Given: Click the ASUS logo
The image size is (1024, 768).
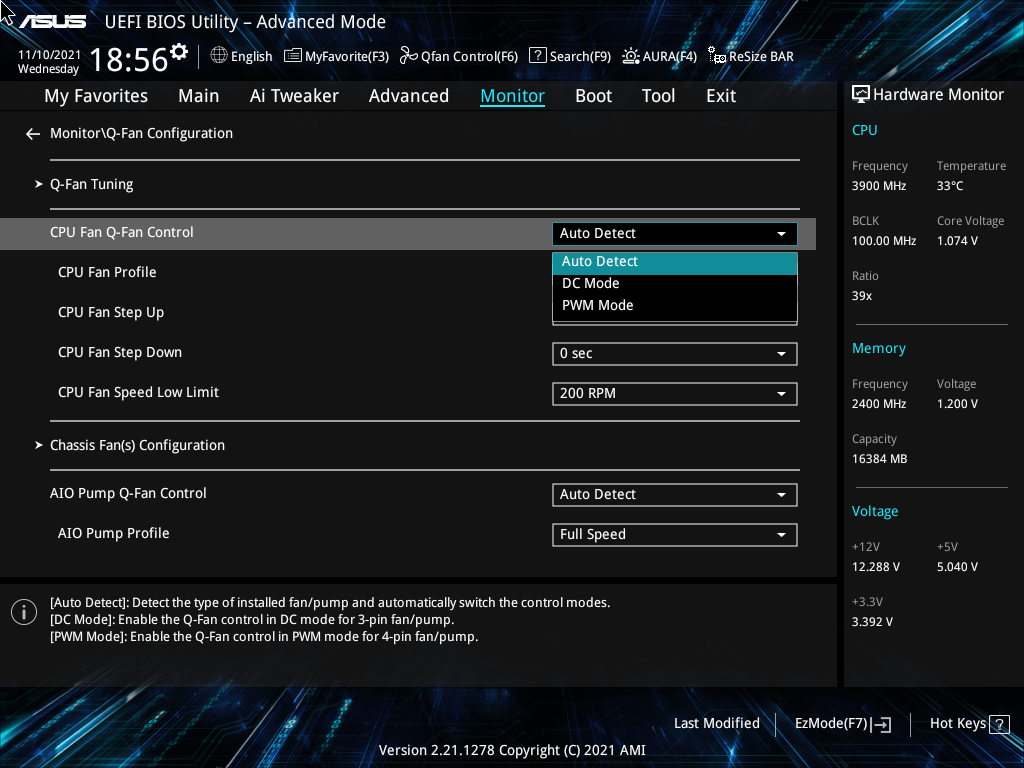Looking at the screenshot, I should click(x=52, y=22).
